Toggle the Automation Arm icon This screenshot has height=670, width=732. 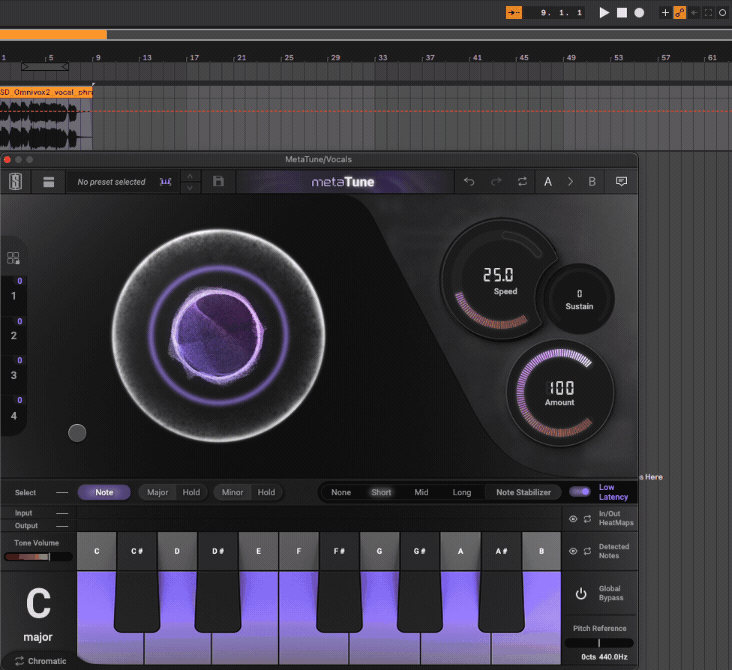(680, 13)
